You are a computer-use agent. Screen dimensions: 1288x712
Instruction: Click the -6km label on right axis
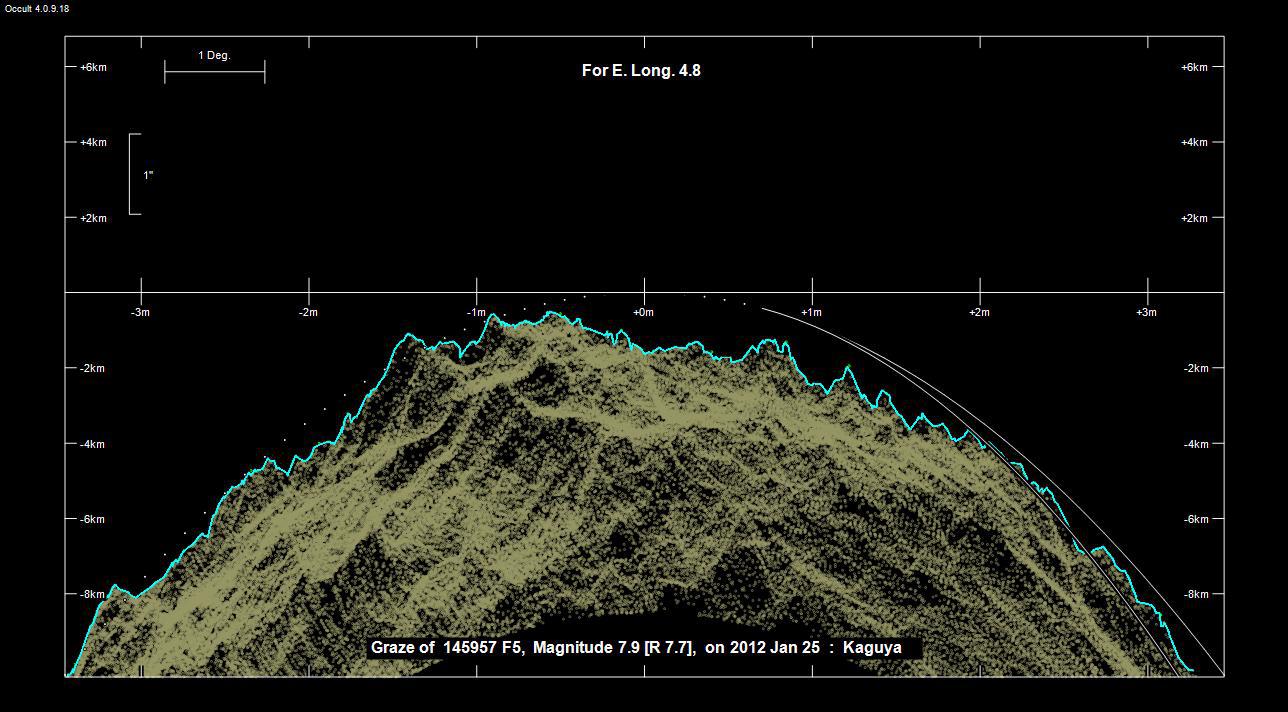(1196, 519)
